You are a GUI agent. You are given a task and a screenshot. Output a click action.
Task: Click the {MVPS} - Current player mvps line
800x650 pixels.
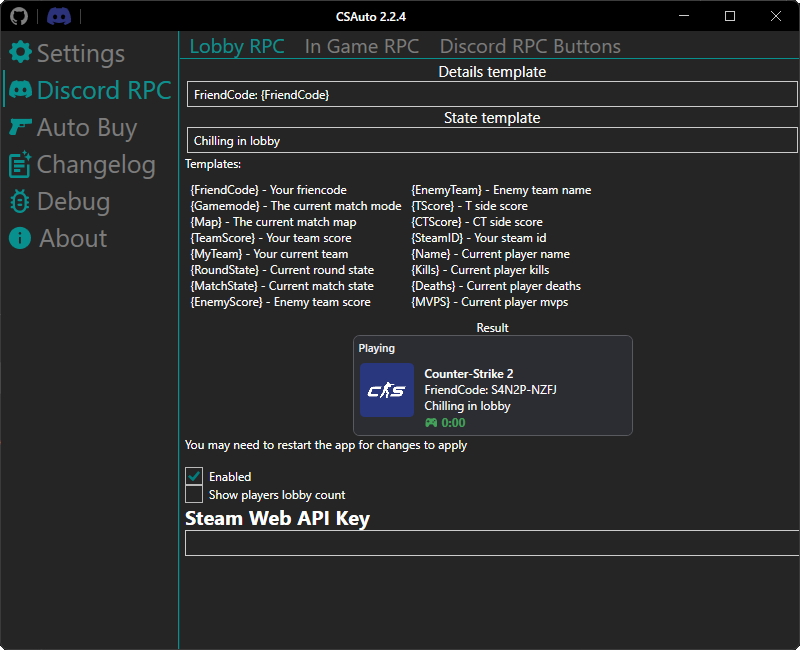tap(489, 302)
